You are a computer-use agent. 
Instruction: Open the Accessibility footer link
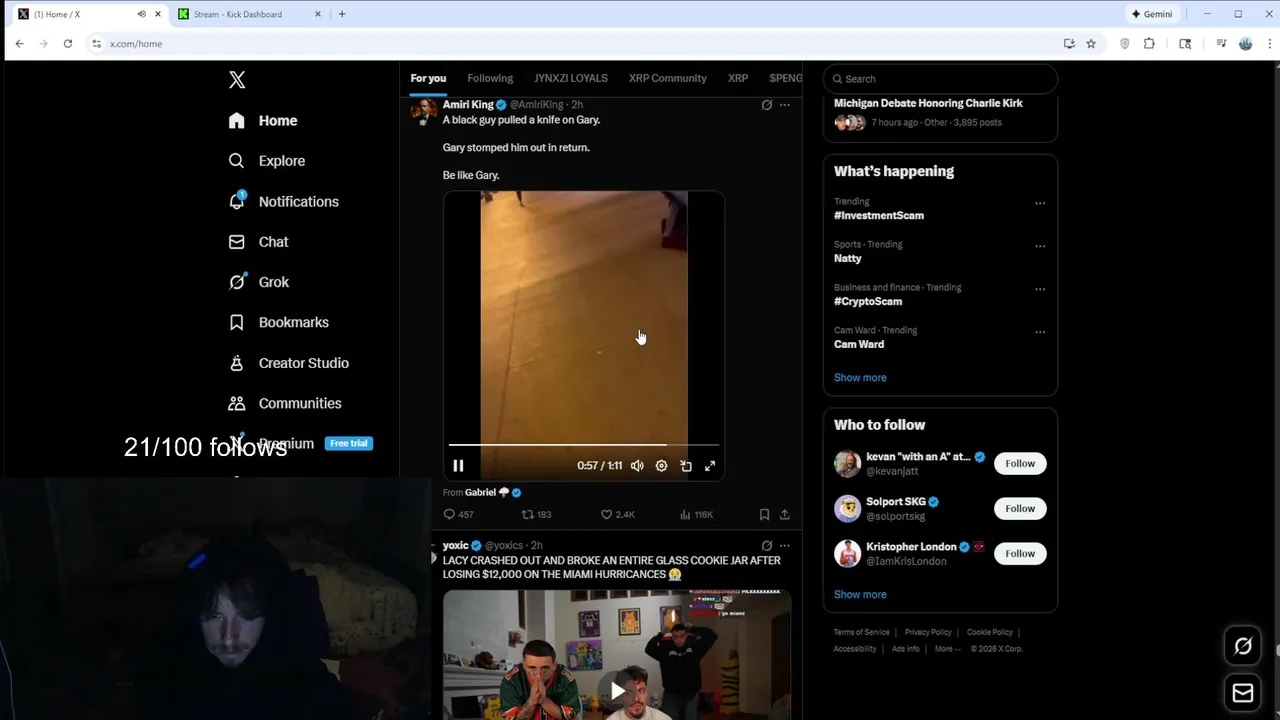(855, 649)
